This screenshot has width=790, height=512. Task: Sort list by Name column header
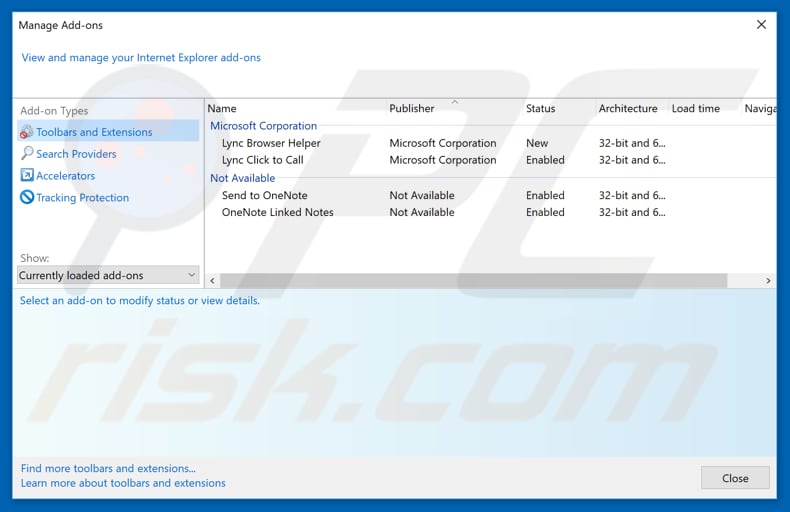(222, 108)
